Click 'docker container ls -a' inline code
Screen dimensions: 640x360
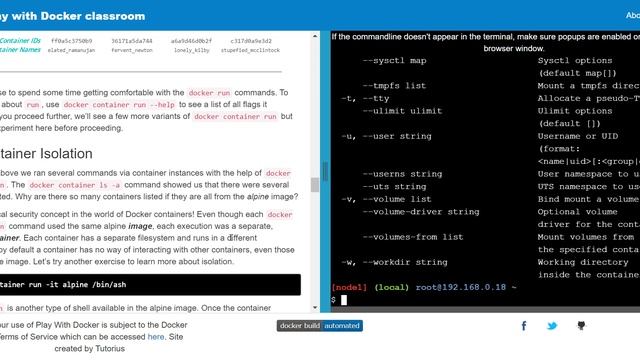pos(75,185)
